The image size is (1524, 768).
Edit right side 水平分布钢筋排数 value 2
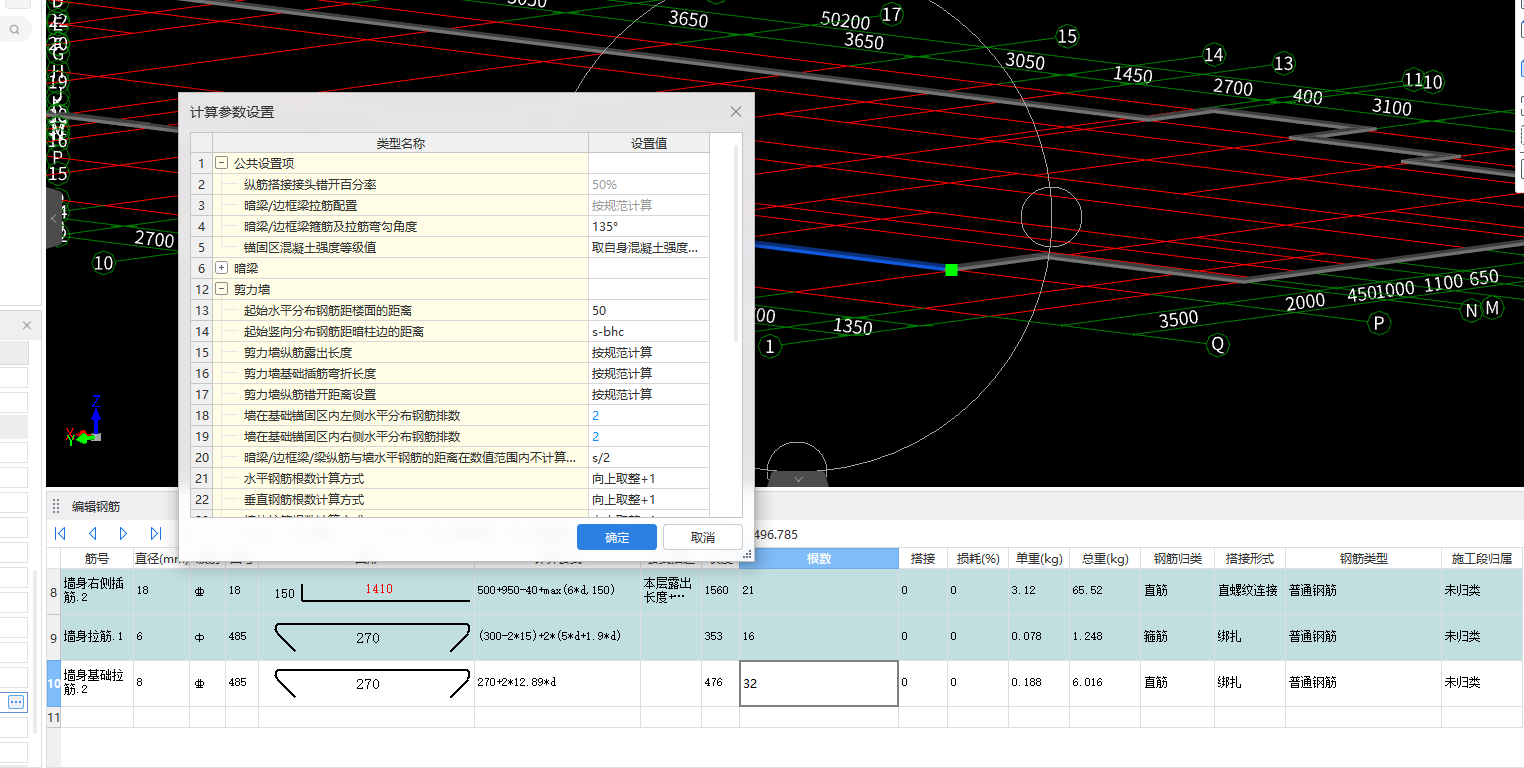pos(649,436)
